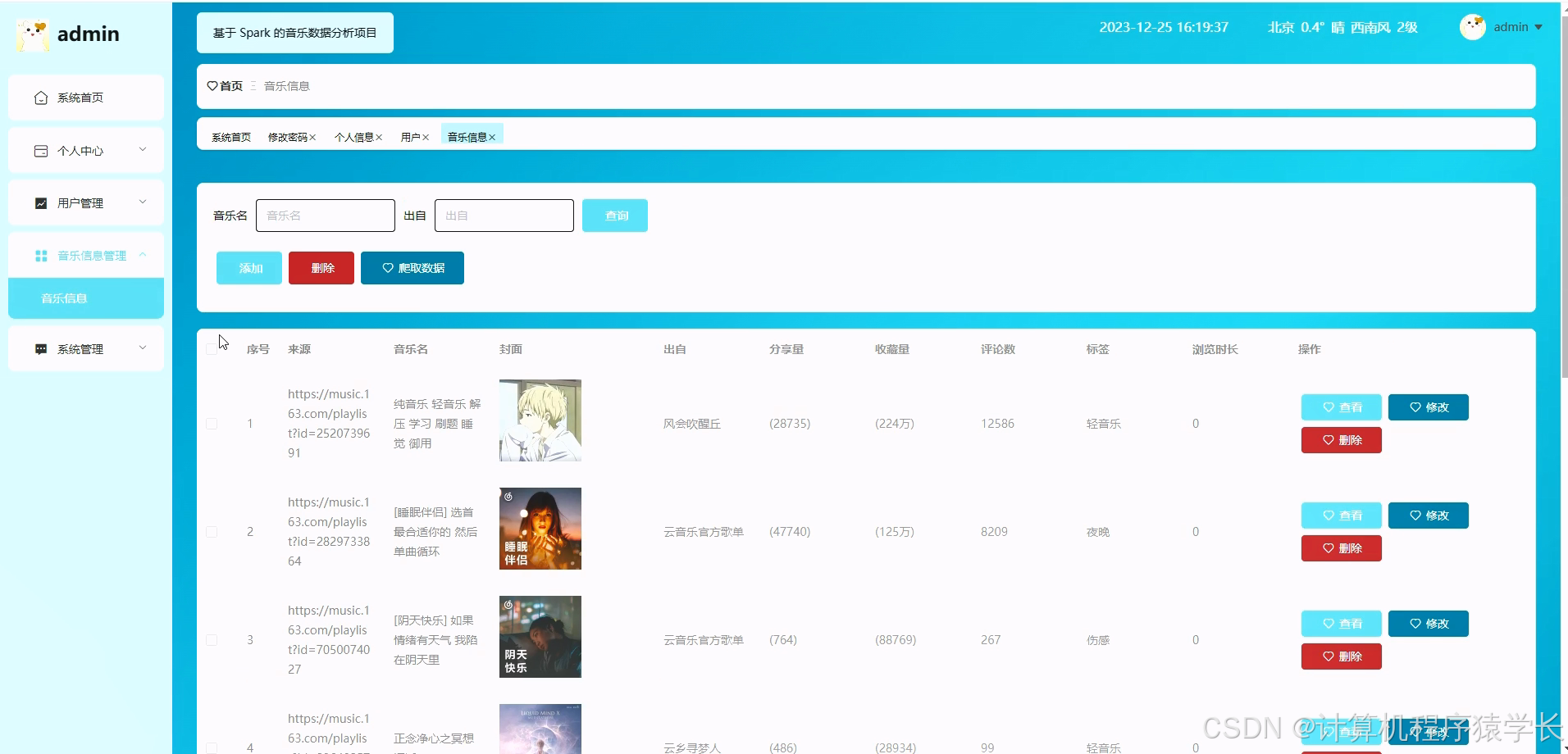Click the 基于 Spark 的音乐数据分析项目 title
Image resolution: width=1568 pixels, height=754 pixels.
pos(295,33)
